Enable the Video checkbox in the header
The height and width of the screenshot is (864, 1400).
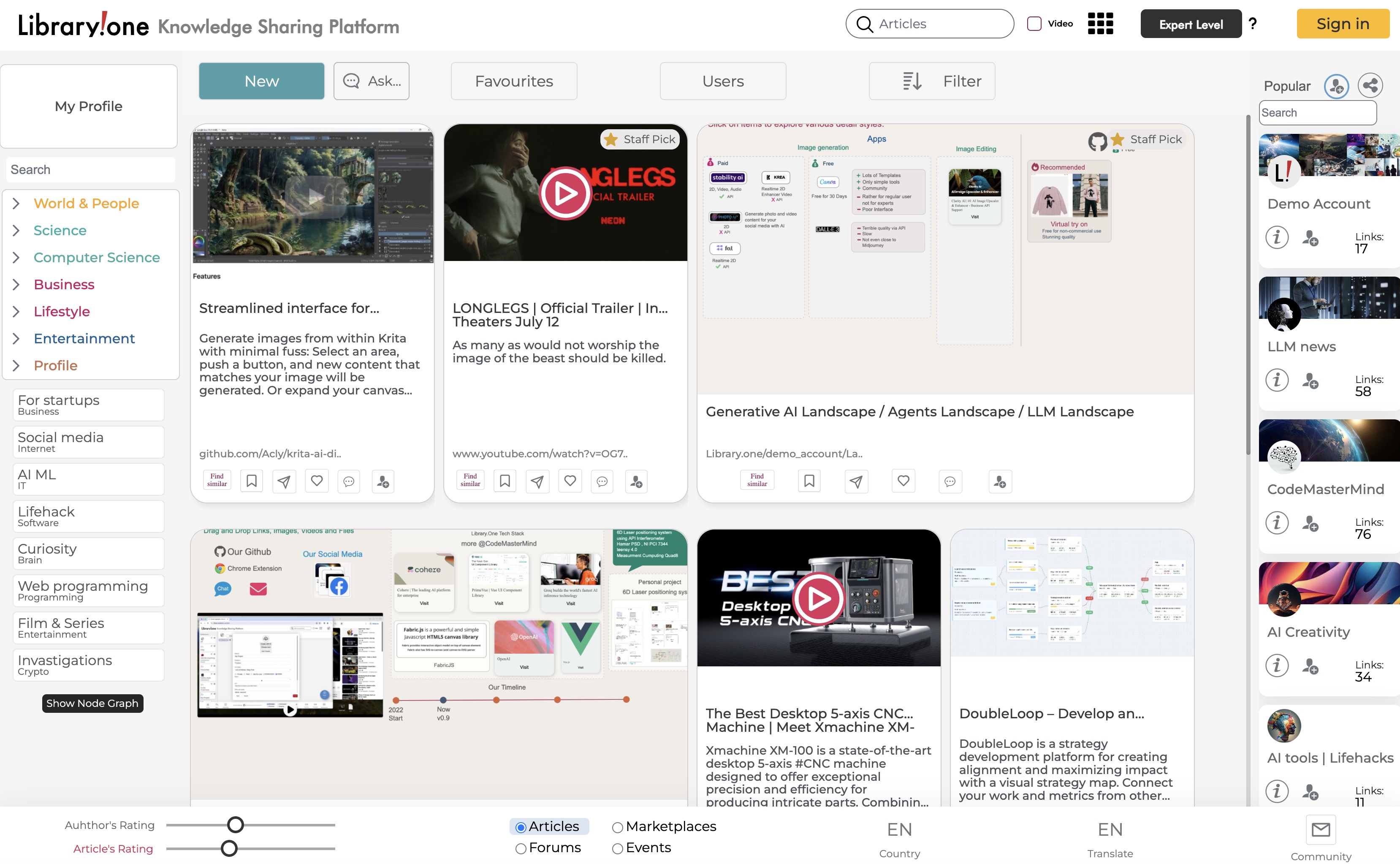pos(1034,23)
